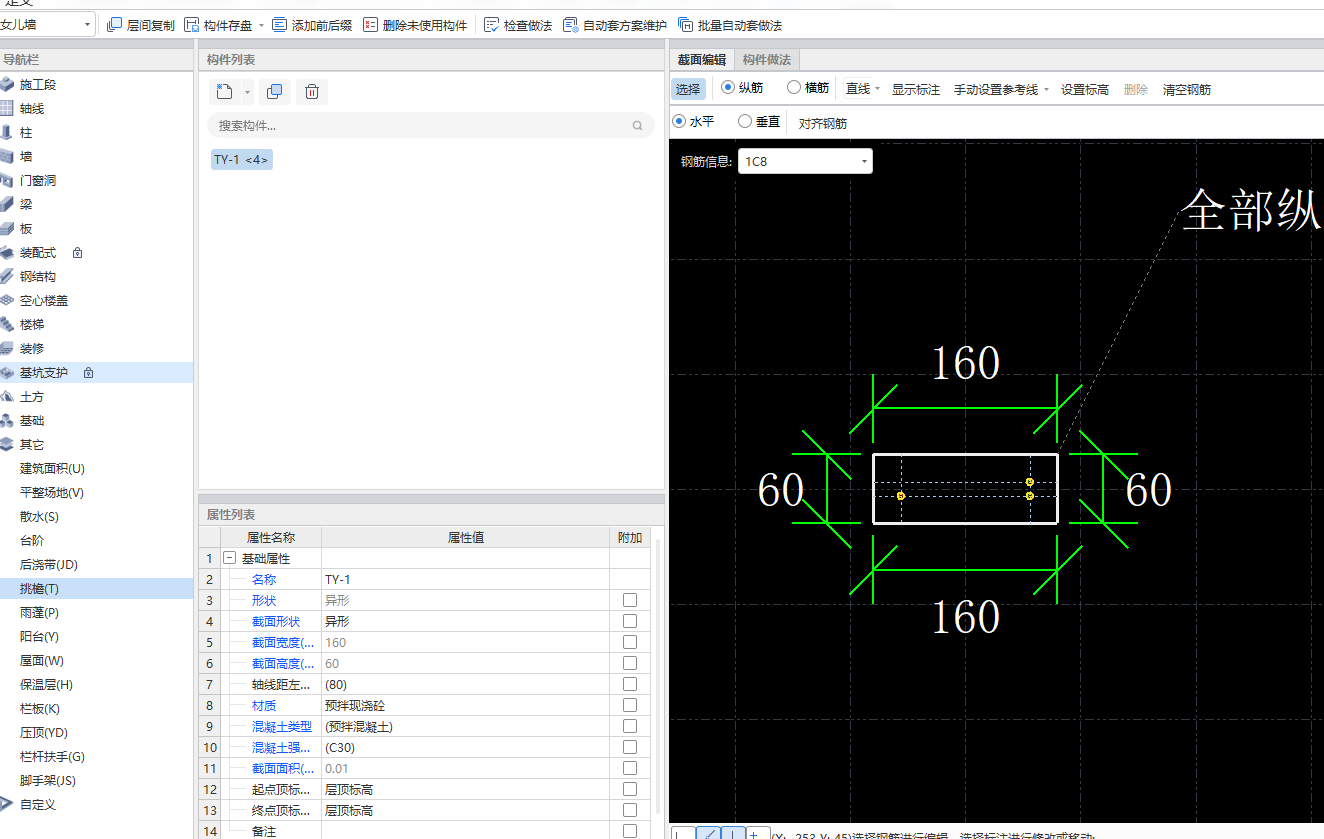This screenshot has height=839, width=1324.
Task: Expand the 直线 line type dropdown
Action: pyautogui.click(x=877, y=90)
